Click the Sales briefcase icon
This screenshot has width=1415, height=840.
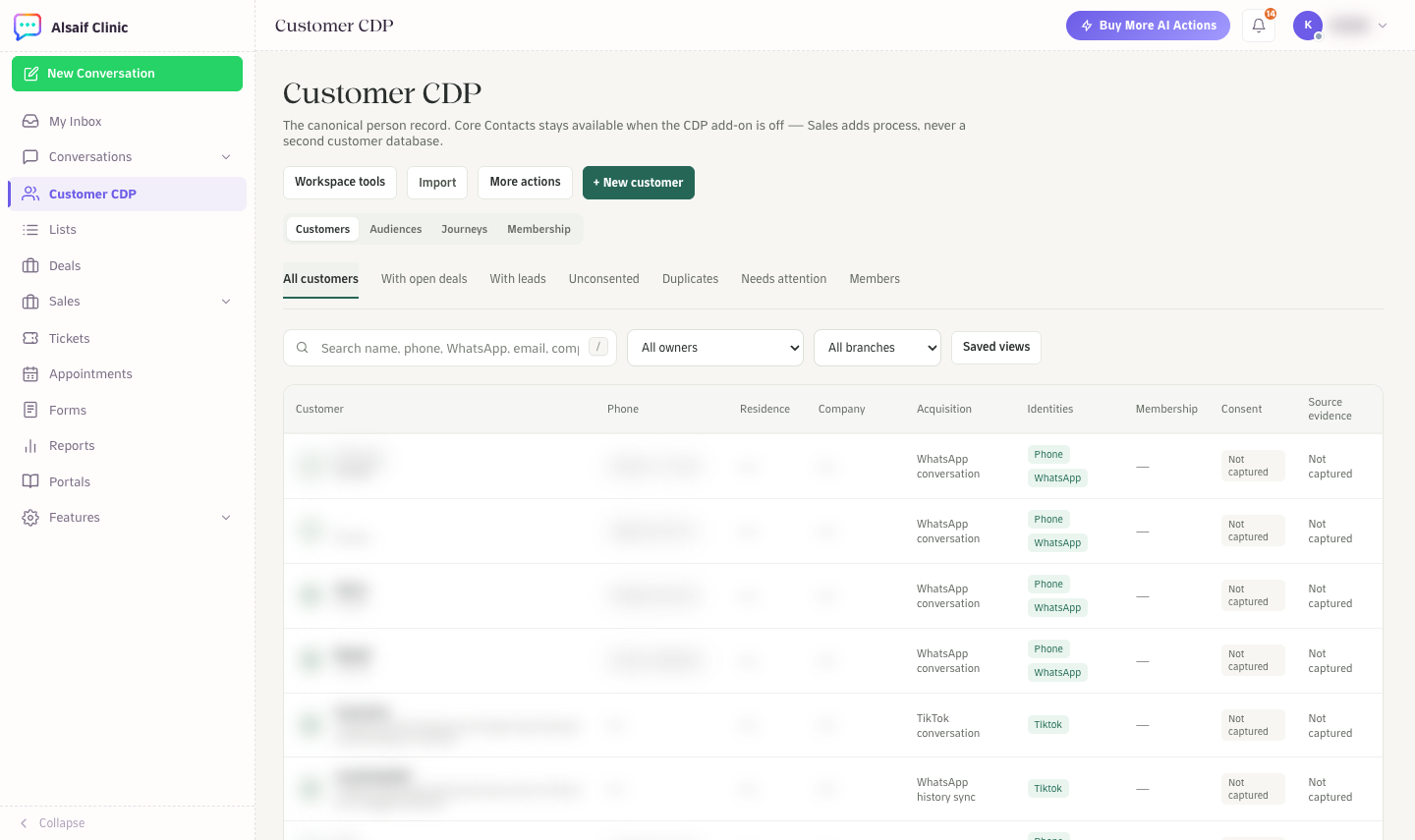point(30,302)
